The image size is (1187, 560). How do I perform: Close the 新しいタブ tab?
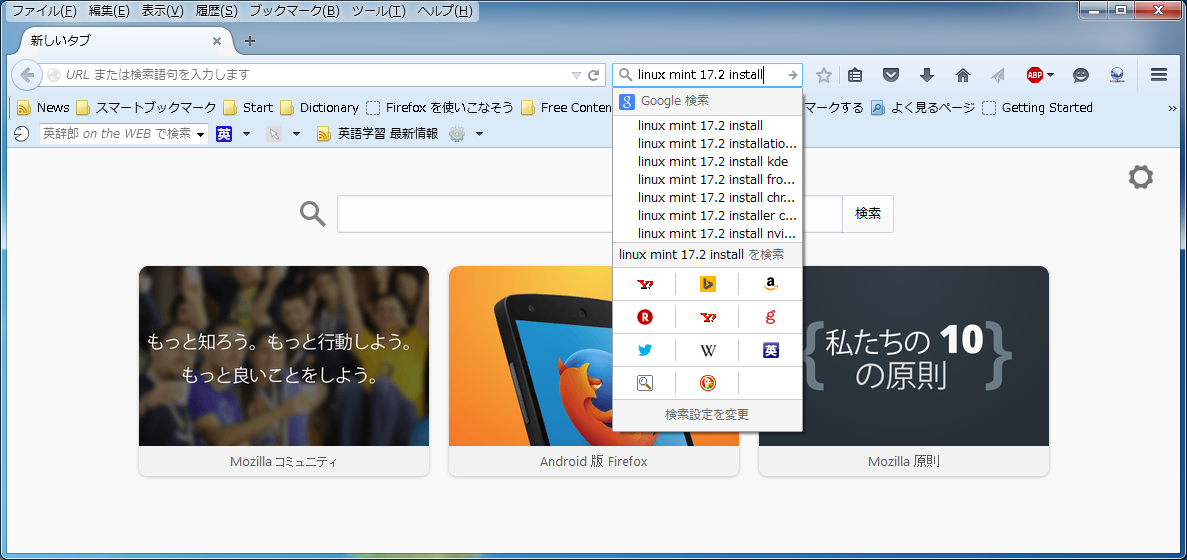(217, 41)
